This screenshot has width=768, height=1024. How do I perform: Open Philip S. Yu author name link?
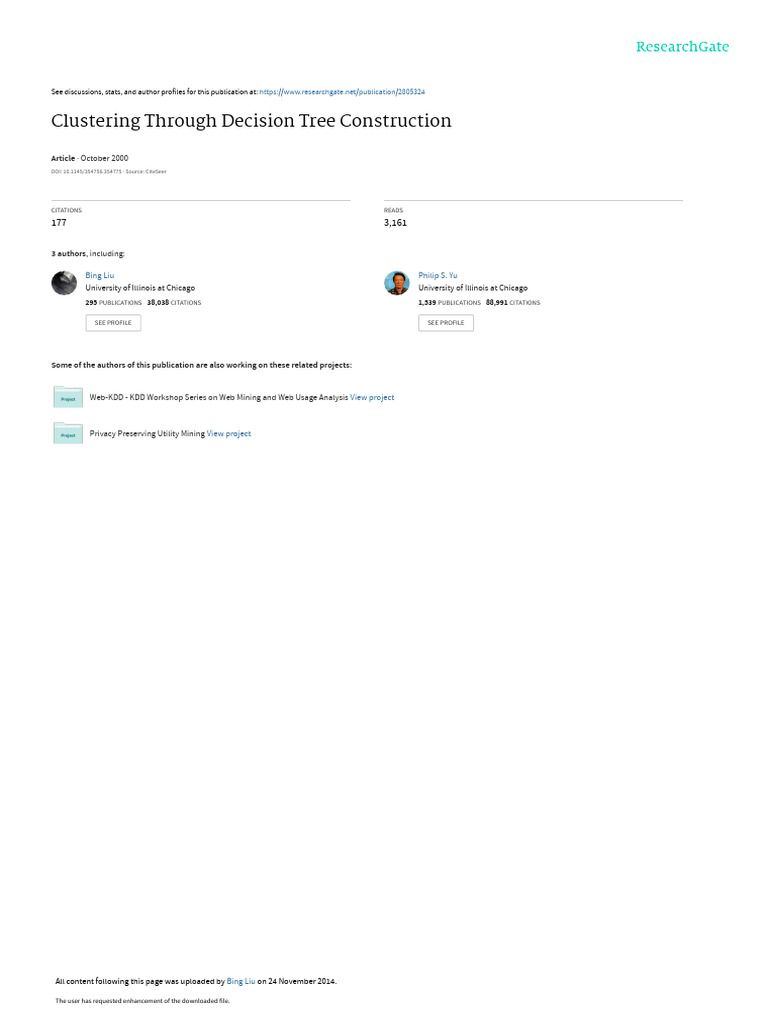click(x=438, y=276)
